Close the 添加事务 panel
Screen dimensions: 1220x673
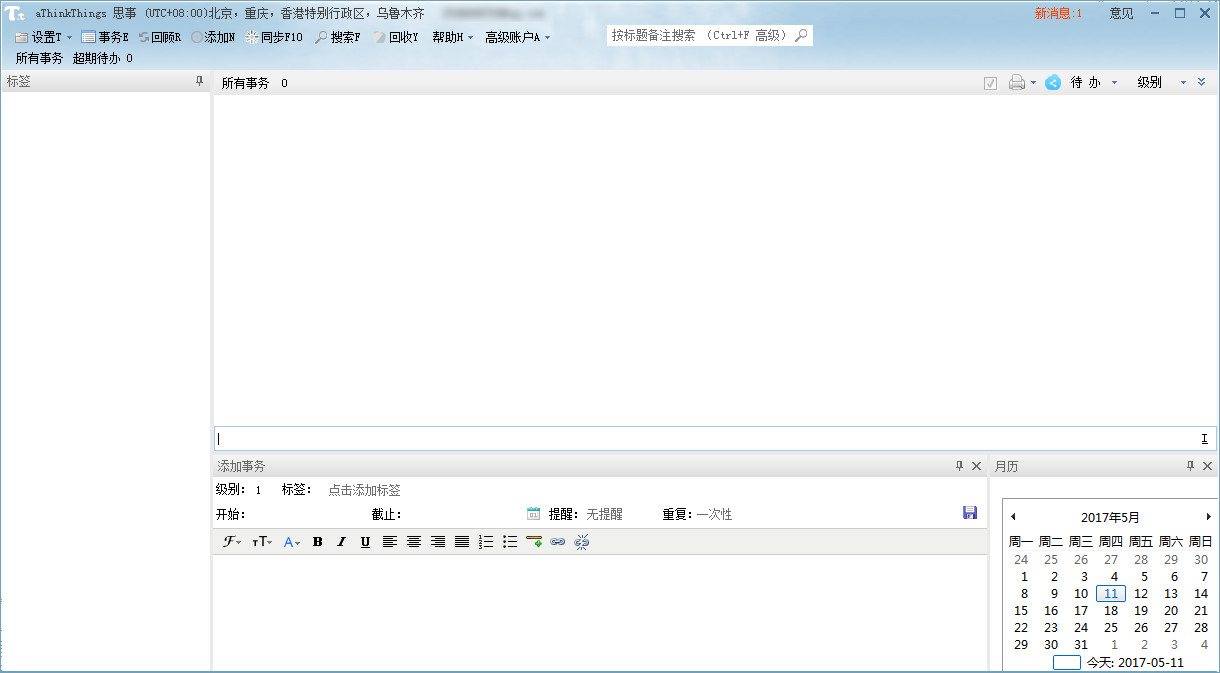tap(977, 466)
